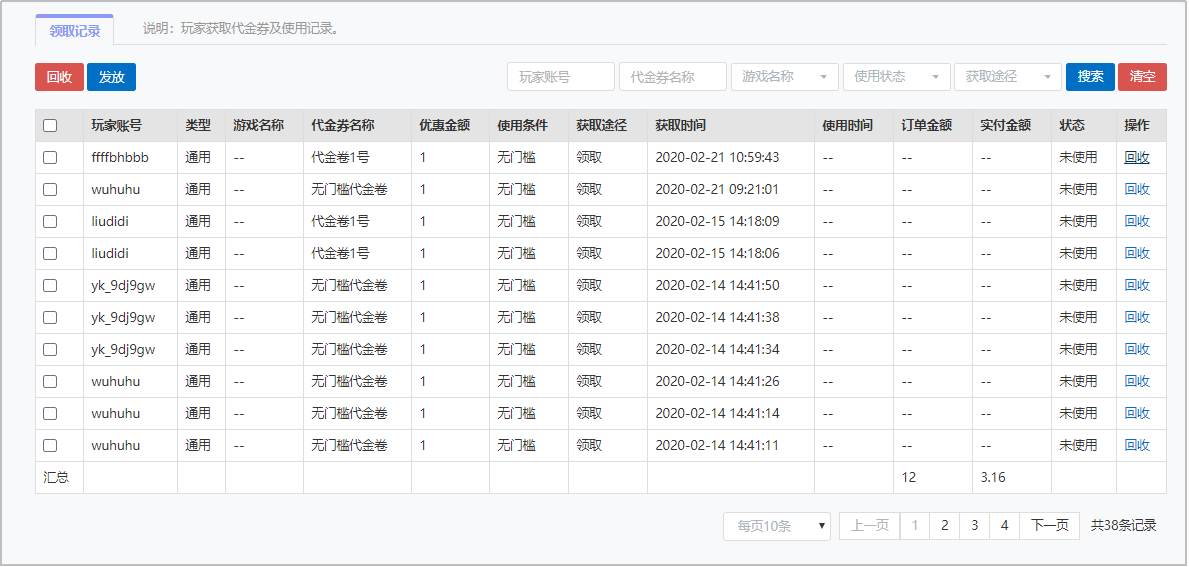
Task: Open the 获取途径 filter dropdown
Action: pyautogui.click(x=1008, y=77)
